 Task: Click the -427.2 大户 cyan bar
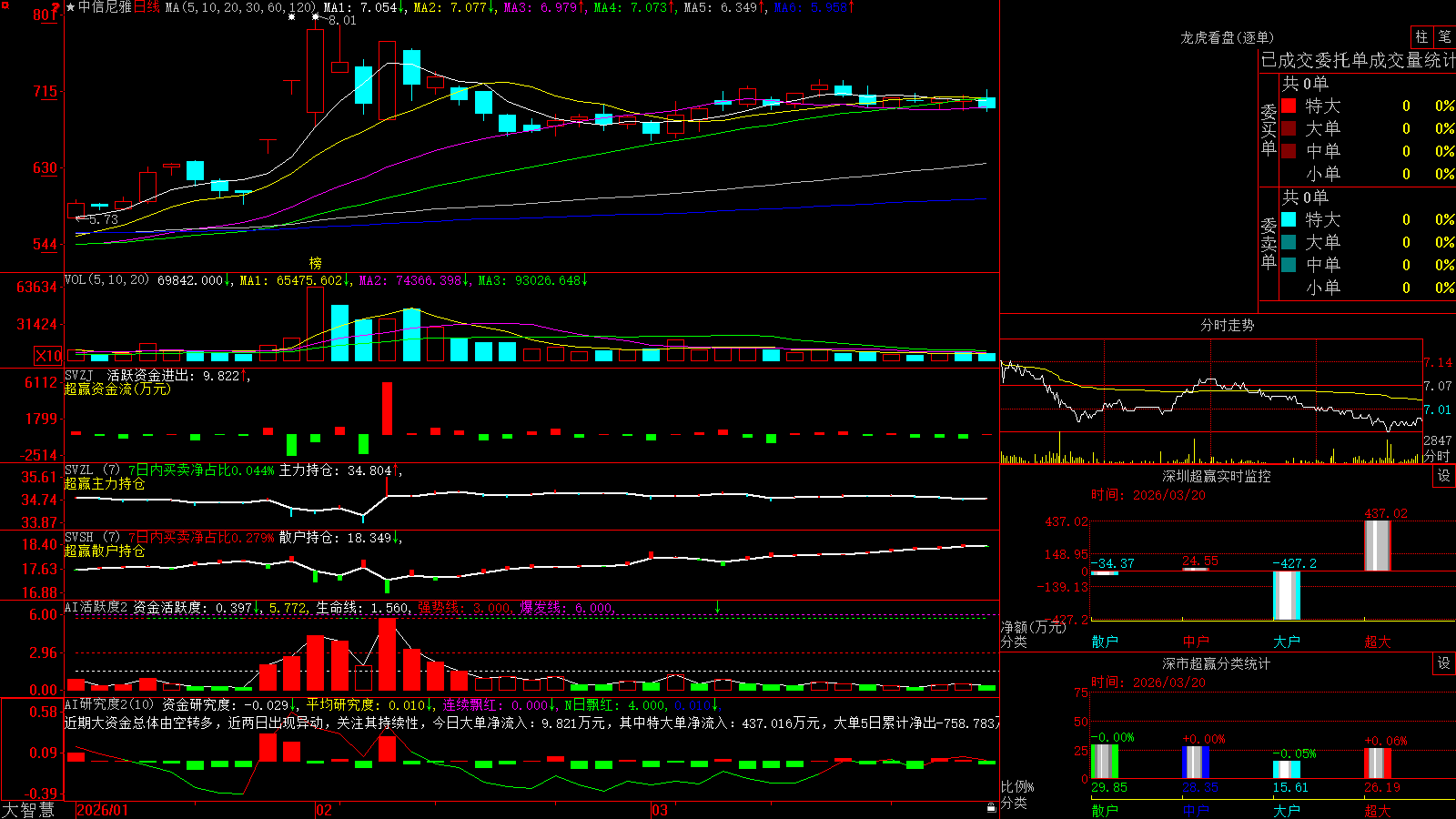click(1287, 595)
